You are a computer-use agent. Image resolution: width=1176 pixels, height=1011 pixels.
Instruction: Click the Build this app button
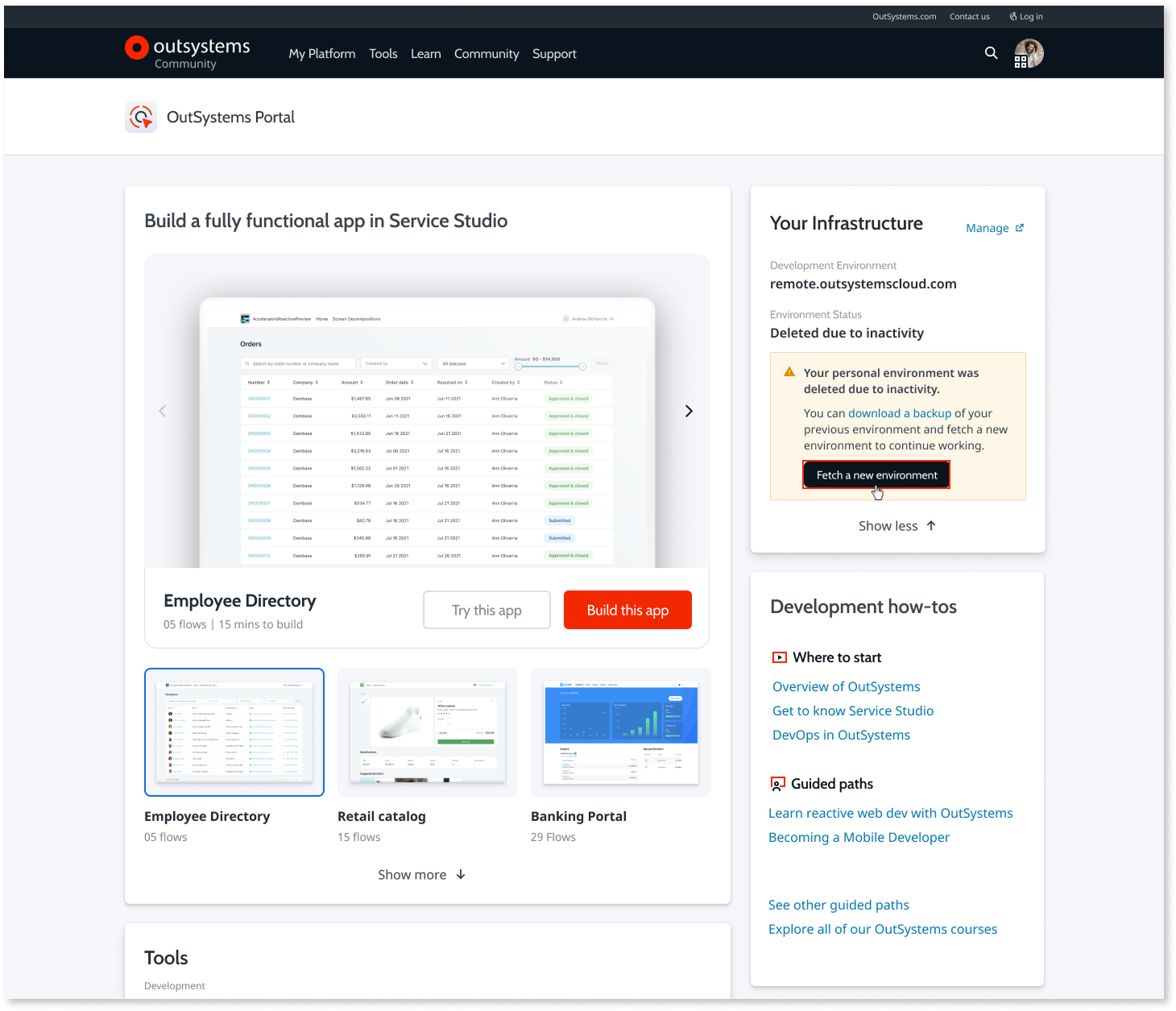click(x=627, y=610)
